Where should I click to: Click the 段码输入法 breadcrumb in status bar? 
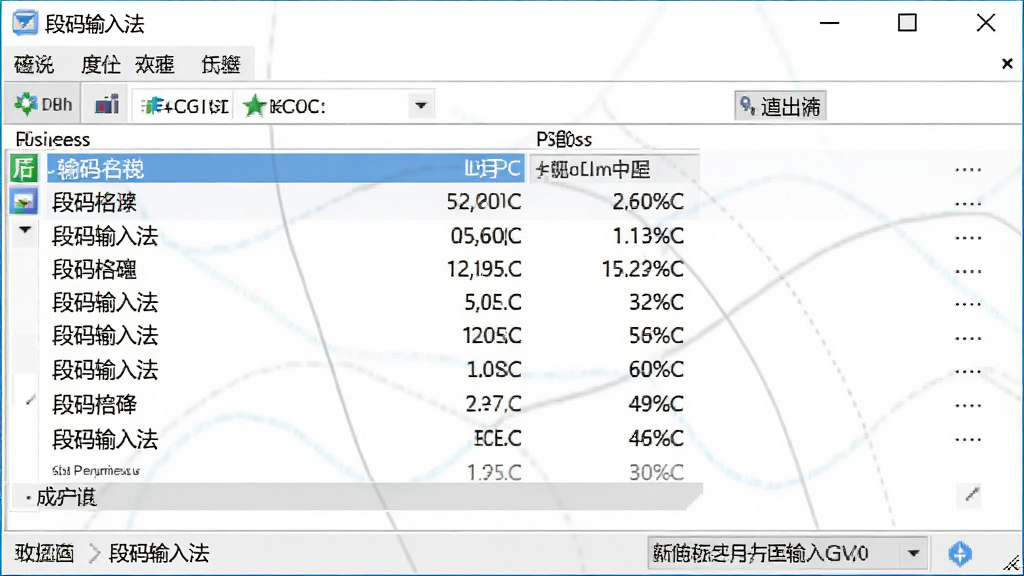click(159, 554)
